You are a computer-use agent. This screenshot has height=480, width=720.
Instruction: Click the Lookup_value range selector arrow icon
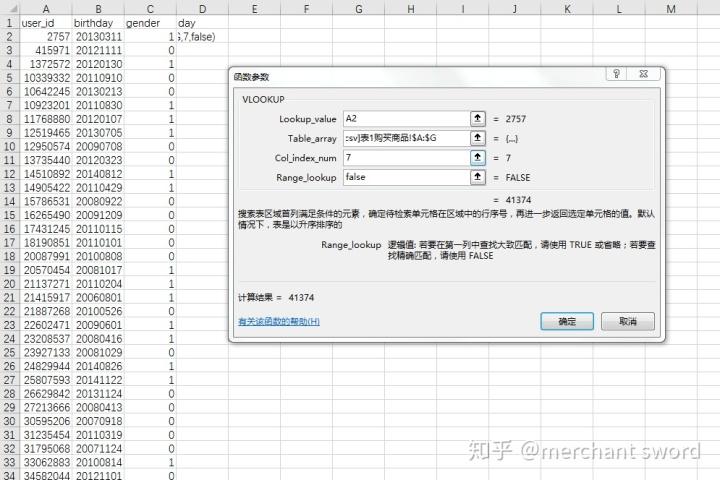[x=478, y=119]
